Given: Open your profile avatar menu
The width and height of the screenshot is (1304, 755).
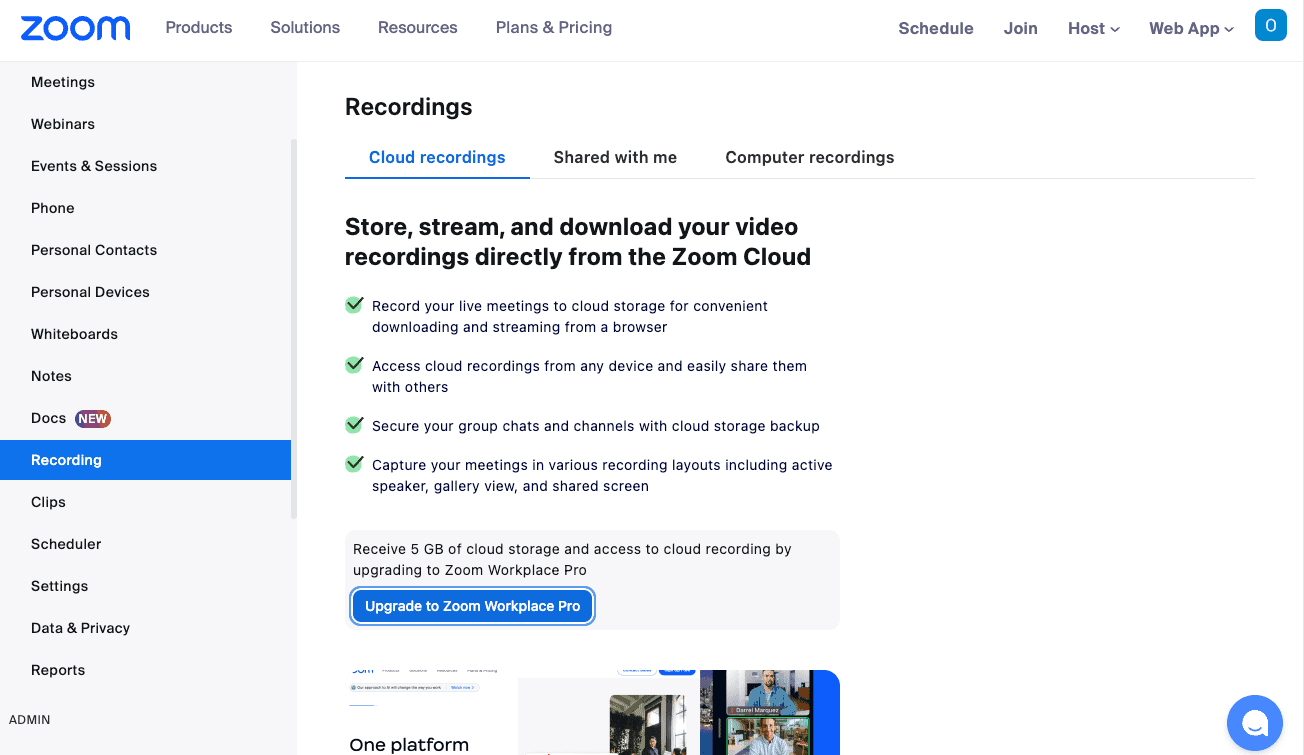Looking at the screenshot, I should tap(1271, 25).
